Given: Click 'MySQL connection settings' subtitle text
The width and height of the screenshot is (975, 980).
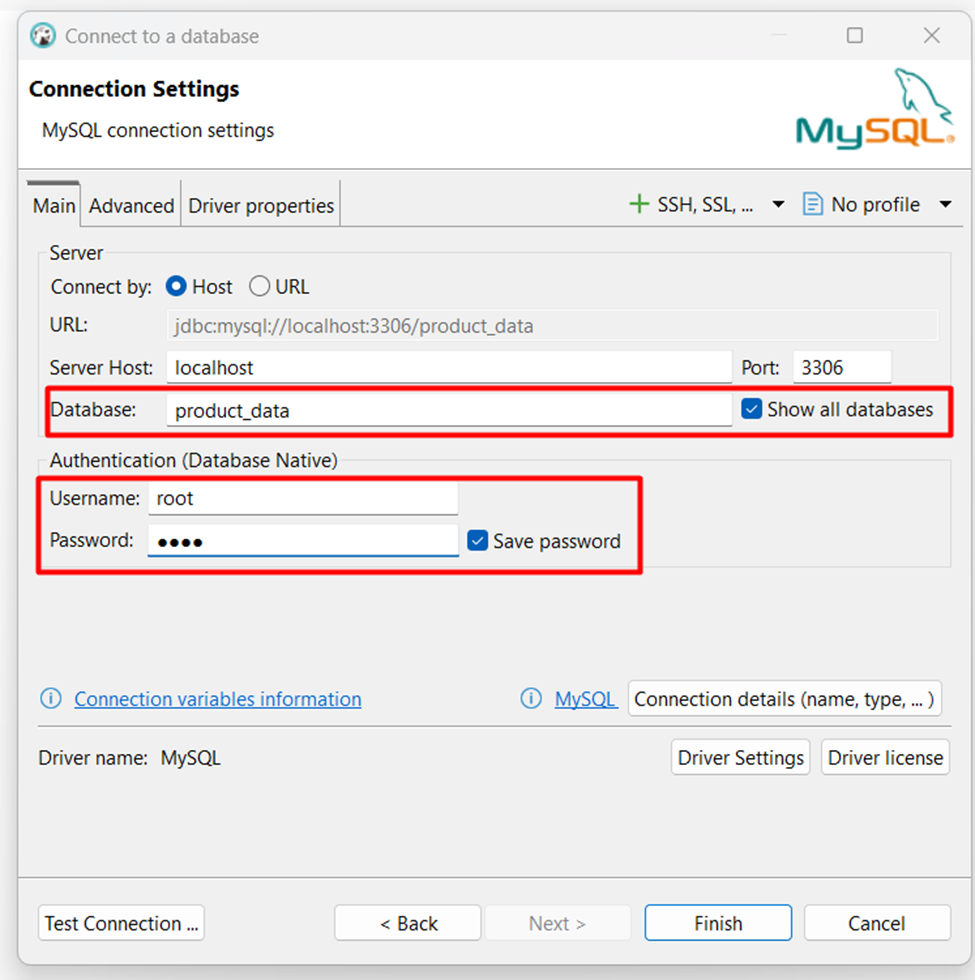Looking at the screenshot, I should pyautogui.click(x=158, y=130).
